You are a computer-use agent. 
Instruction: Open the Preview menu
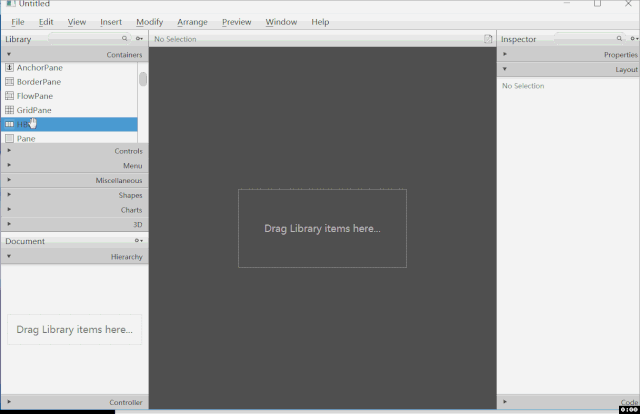[x=237, y=22]
